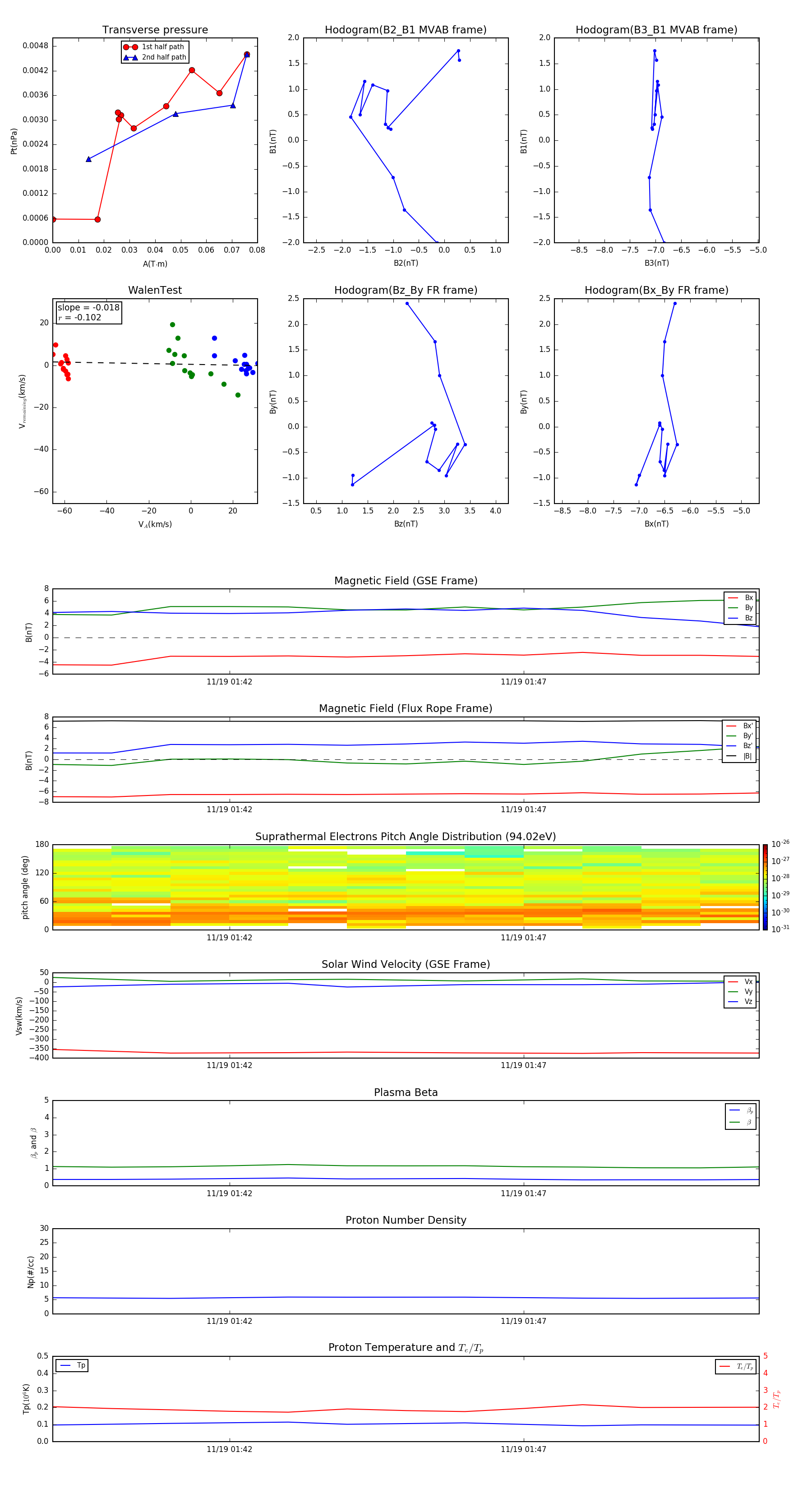Click the 'slope = -0.018' annotation
812x1489 pixels.
click(88, 308)
